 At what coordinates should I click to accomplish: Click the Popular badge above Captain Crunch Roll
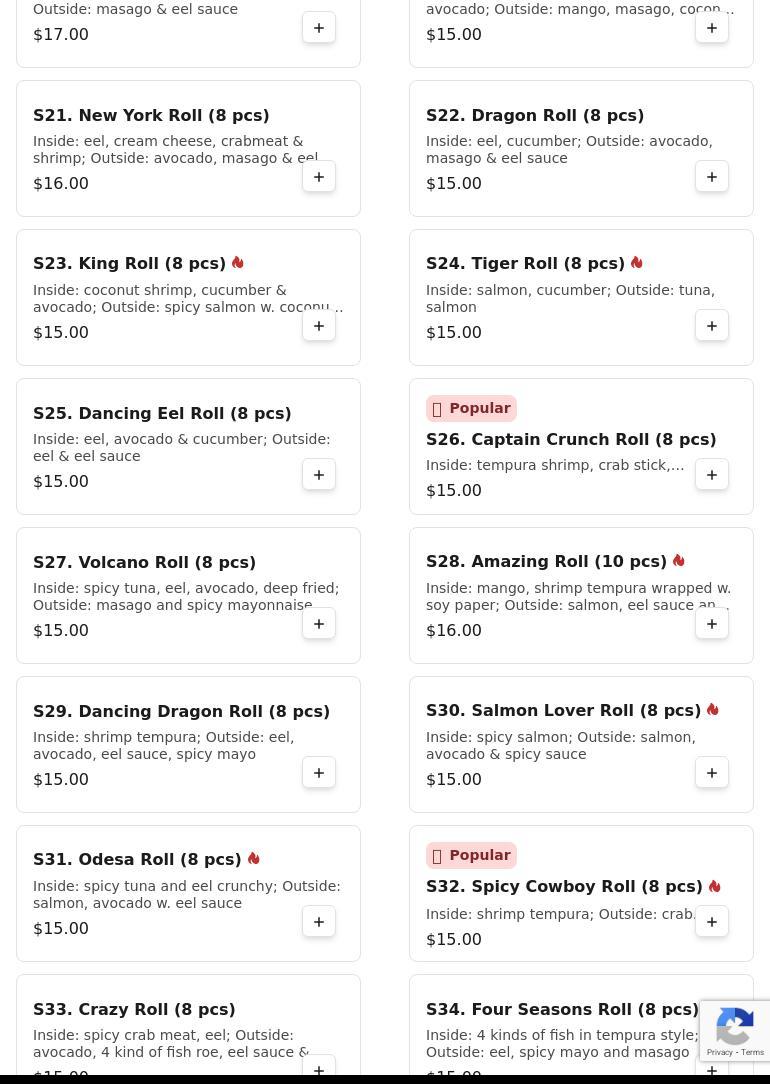pos(471,408)
